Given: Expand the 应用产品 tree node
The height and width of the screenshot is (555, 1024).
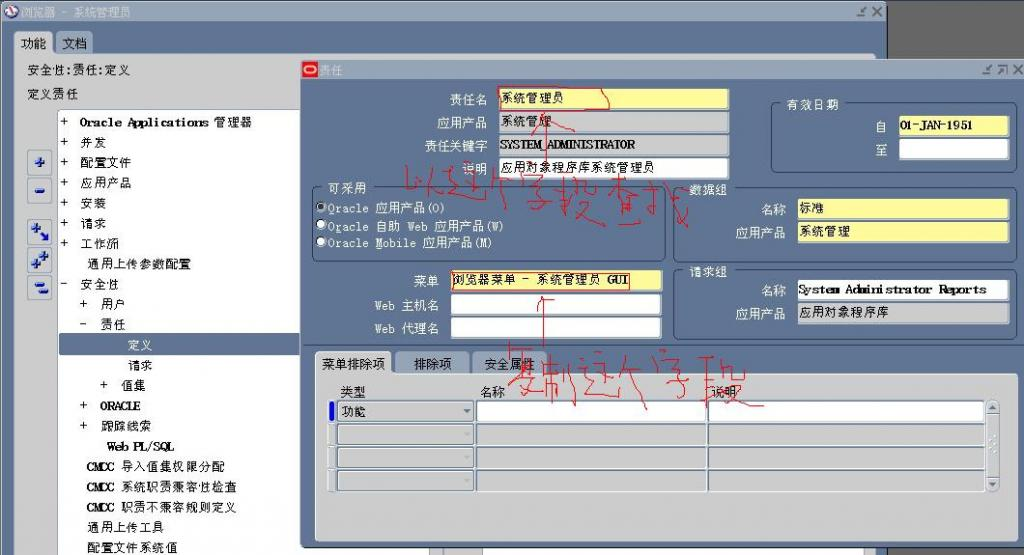Looking at the screenshot, I should point(64,182).
